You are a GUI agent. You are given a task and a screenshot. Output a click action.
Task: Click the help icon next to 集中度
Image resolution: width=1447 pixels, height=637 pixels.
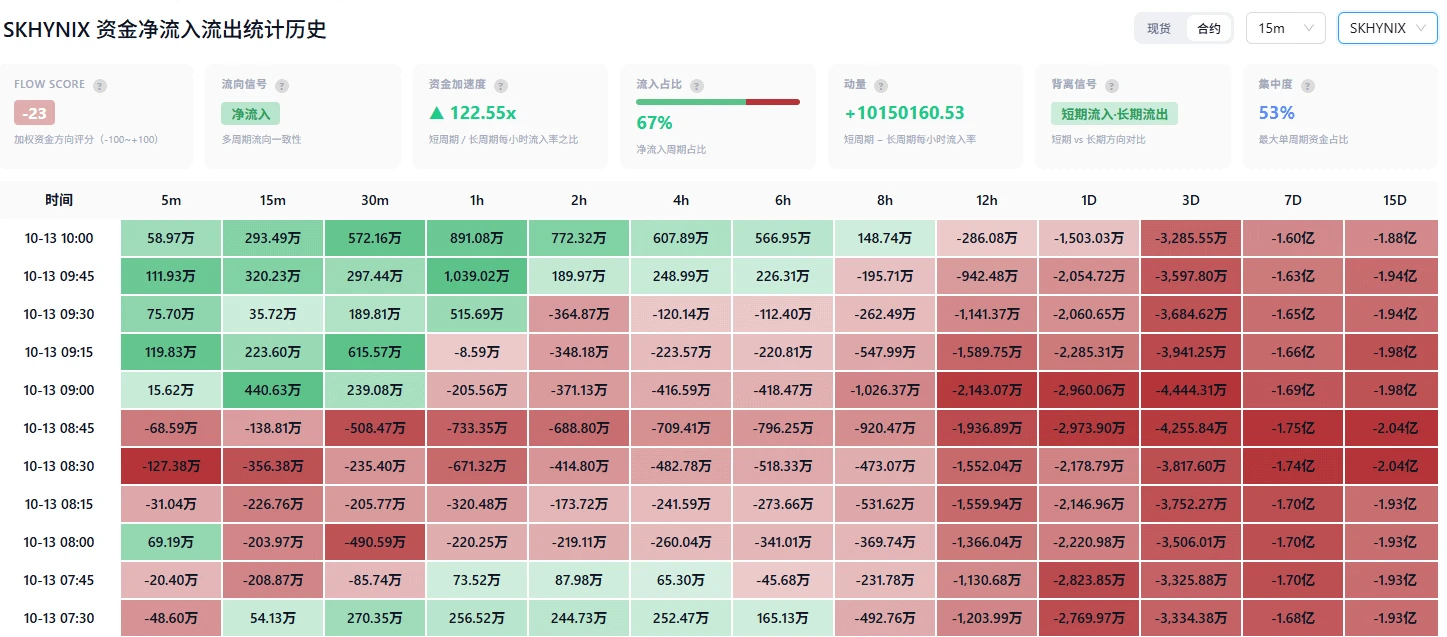1306,86
